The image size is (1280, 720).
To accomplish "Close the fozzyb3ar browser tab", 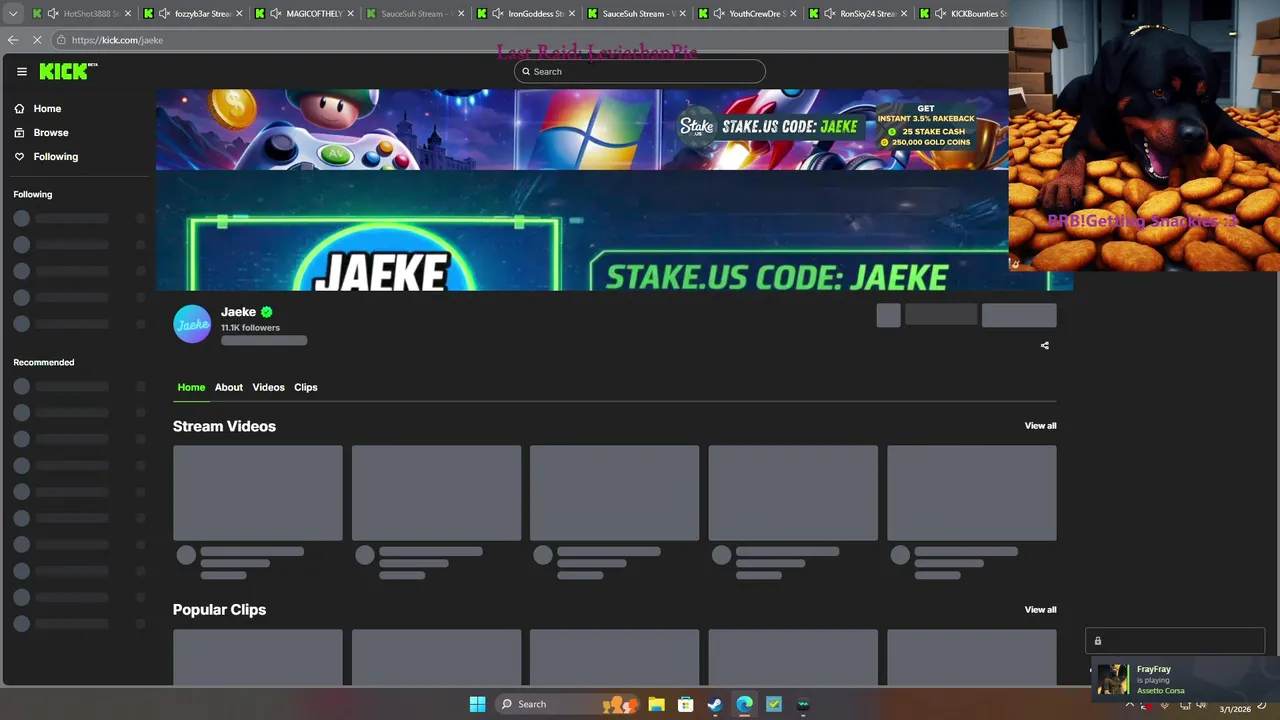I will (239, 14).
